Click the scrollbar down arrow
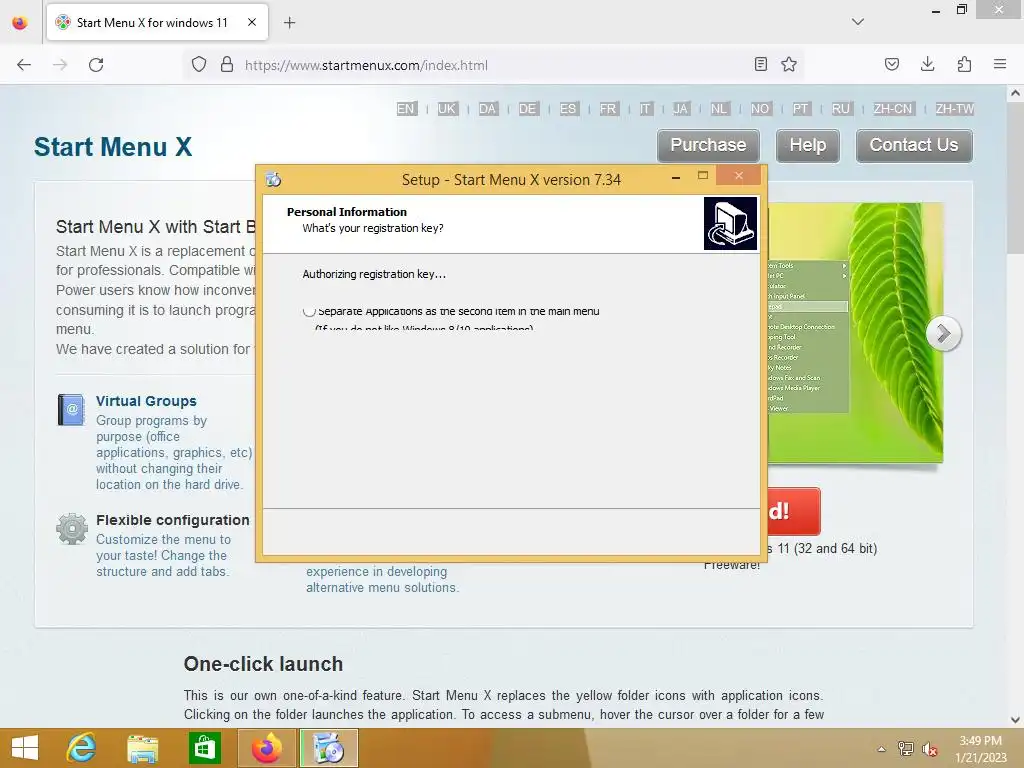 click(1014, 720)
